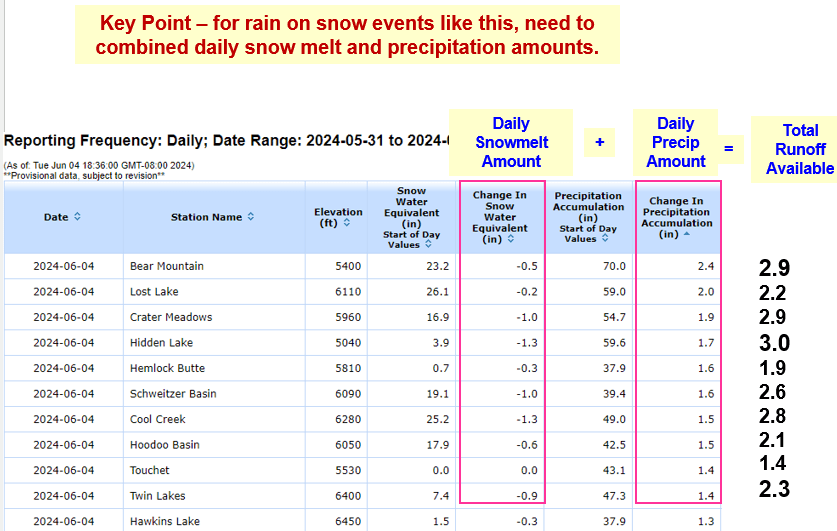Click the 3.0 total runoff value

tap(773, 343)
